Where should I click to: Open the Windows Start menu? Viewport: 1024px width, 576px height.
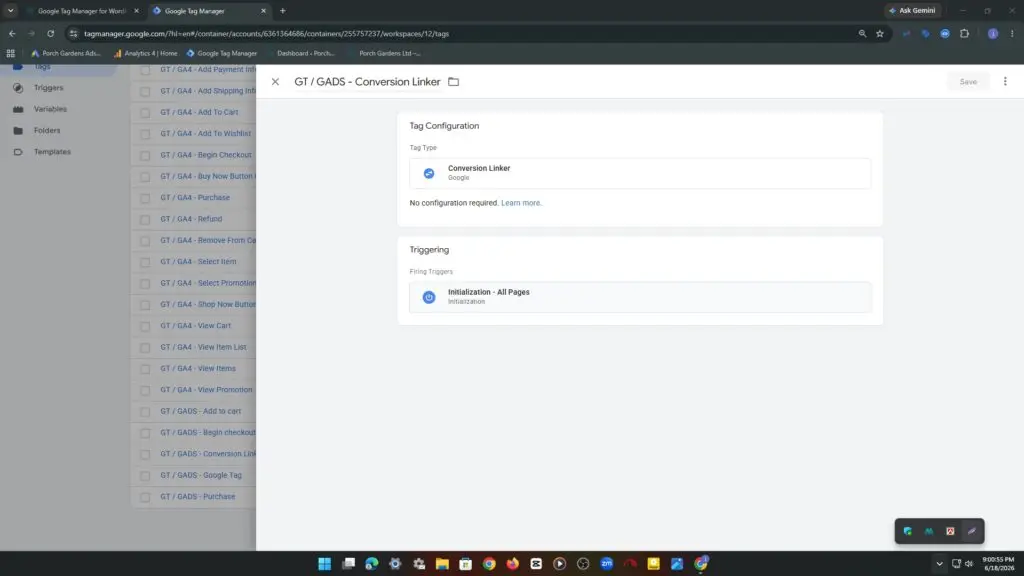[325, 564]
